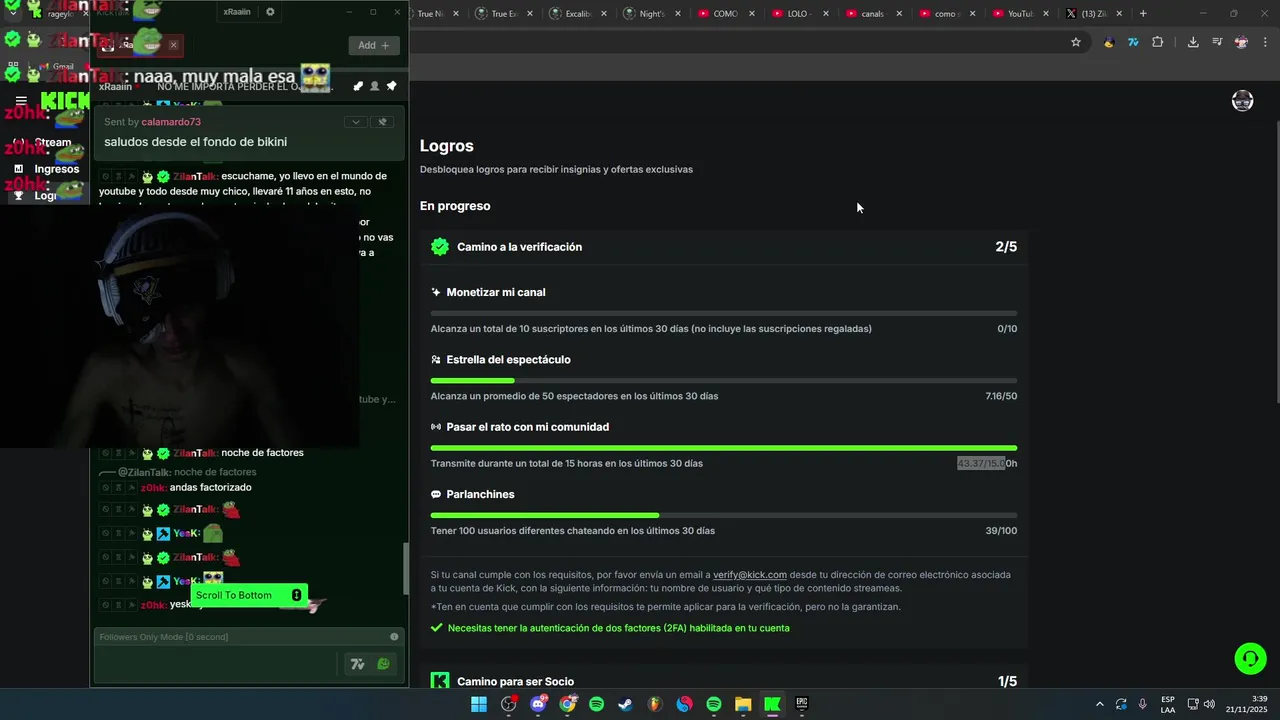Bookmark this page with the star icon
This screenshot has width=1280, height=720.
[1076, 42]
